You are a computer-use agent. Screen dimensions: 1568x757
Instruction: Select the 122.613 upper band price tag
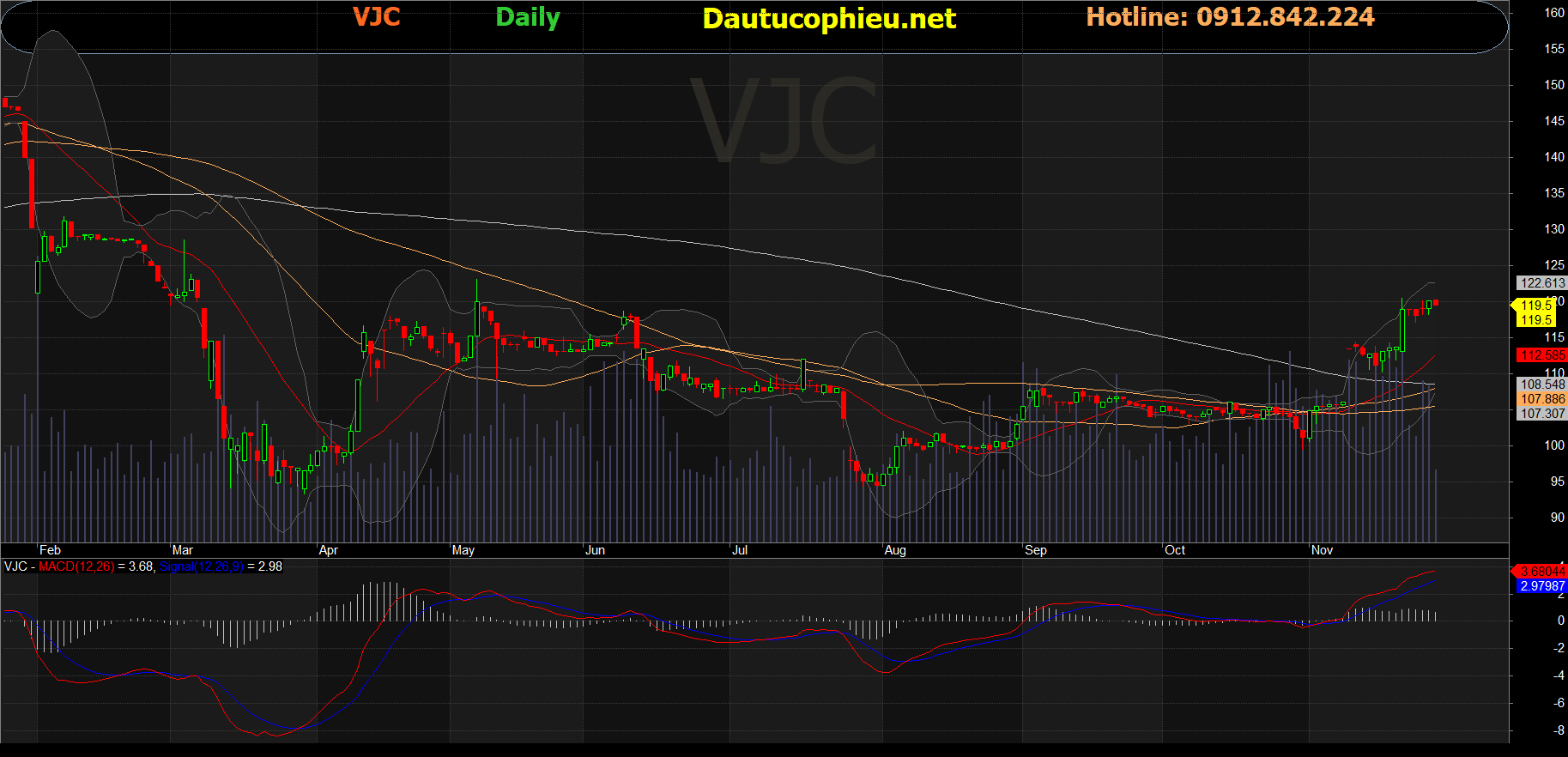pyautogui.click(x=1542, y=283)
